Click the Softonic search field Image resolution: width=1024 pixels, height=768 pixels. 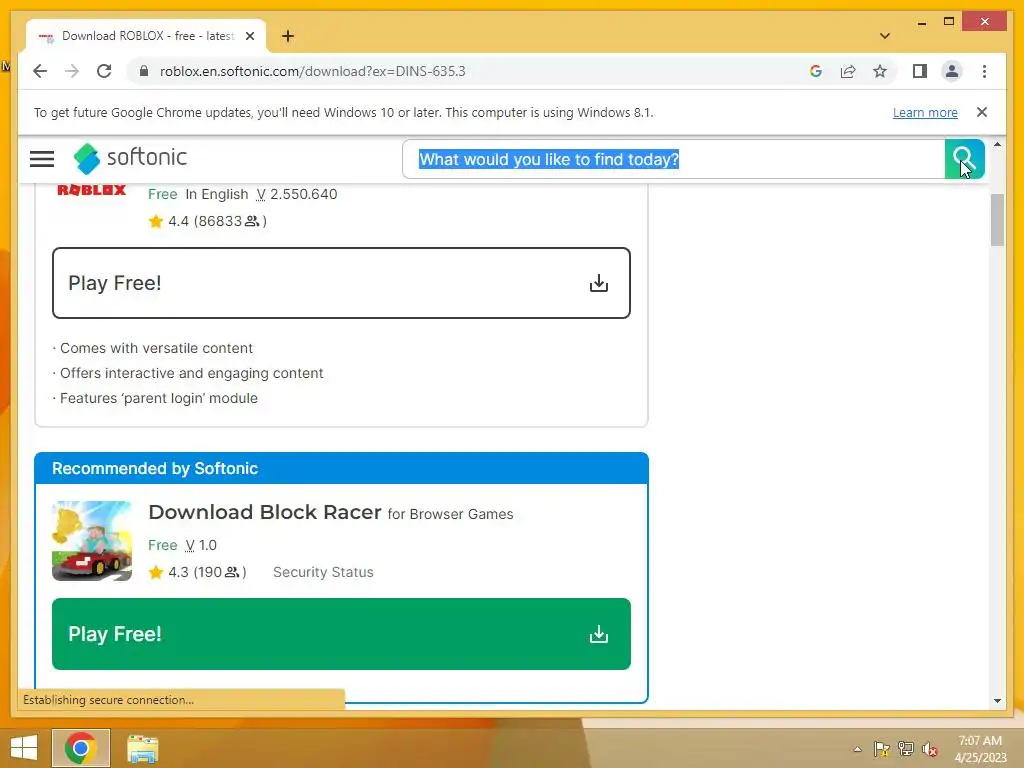[673, 159]
